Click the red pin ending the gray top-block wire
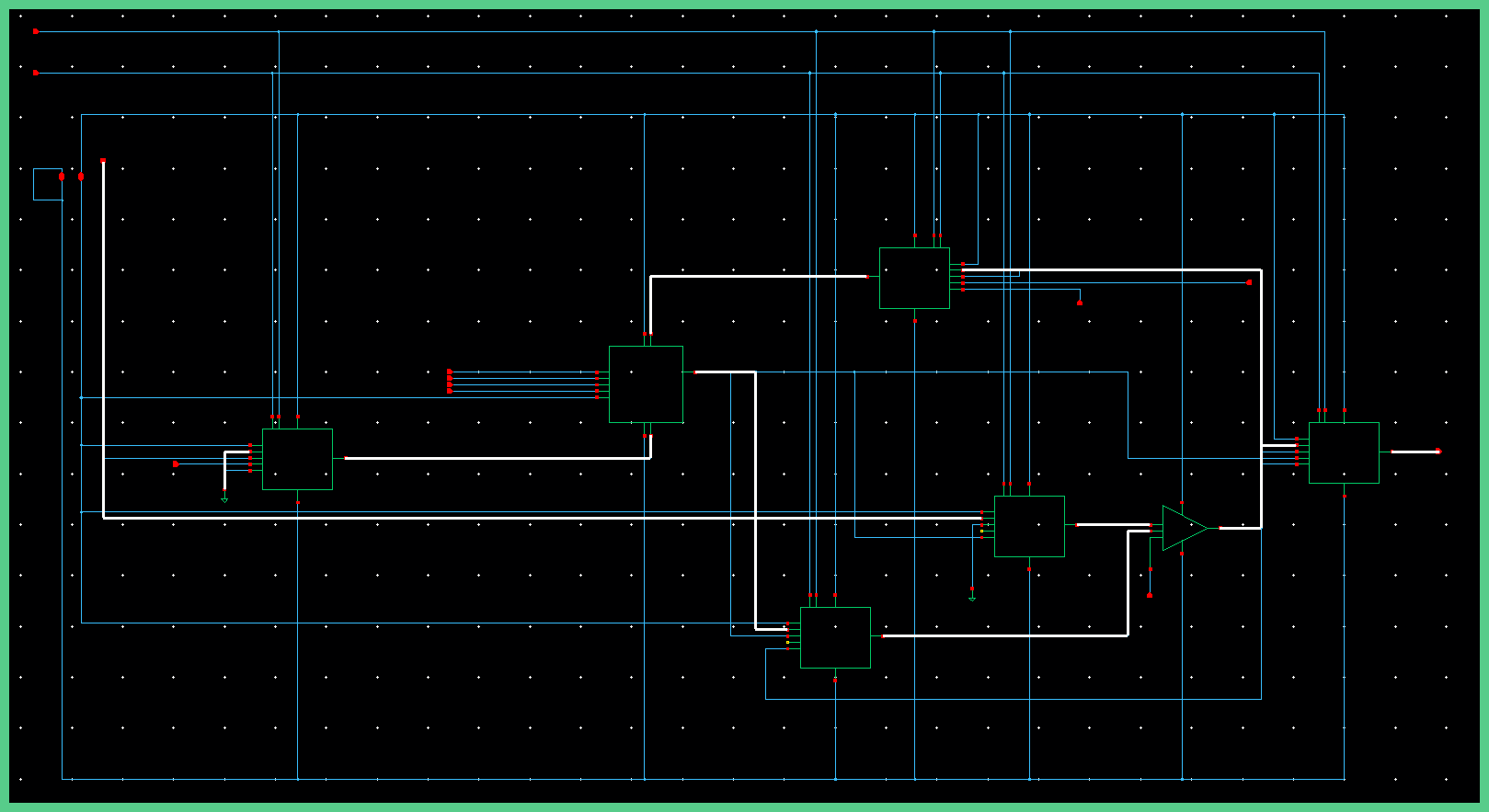This screenshot has width=1489, height=812. (1249, 282)
